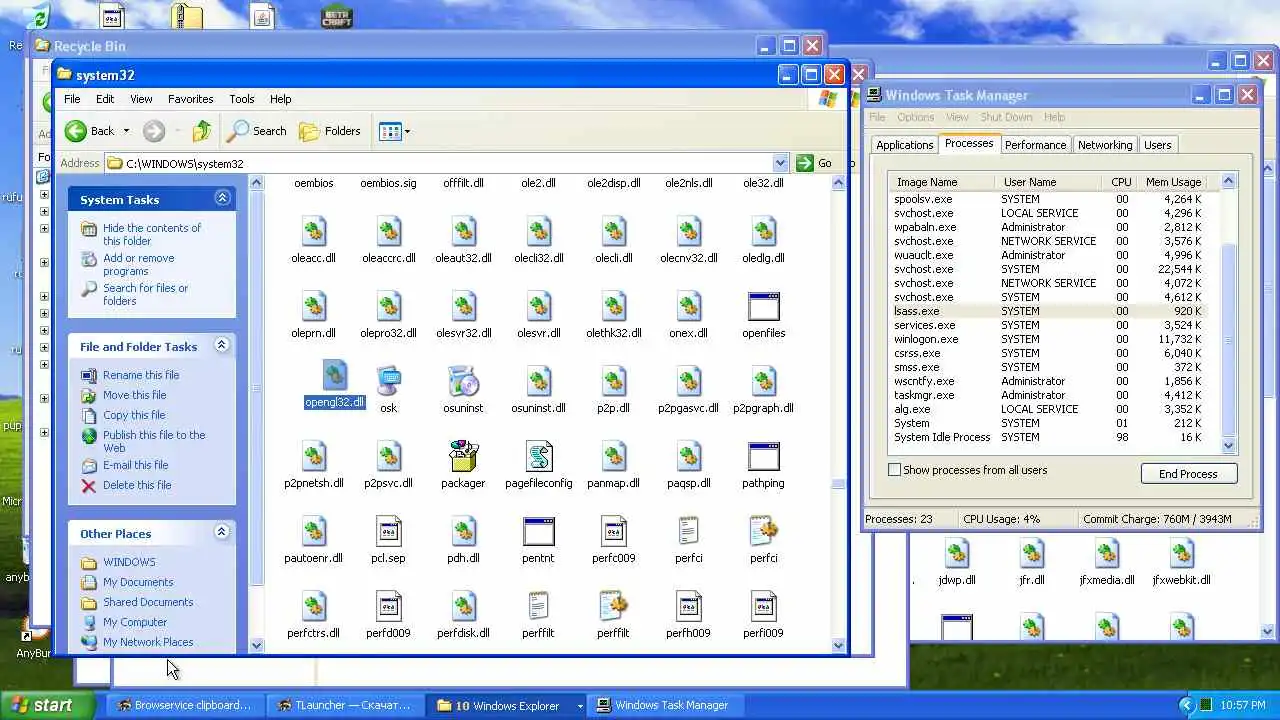Click the process list scroll up arrow
Screen dimensions: 1280x720
coord(1229,181)
